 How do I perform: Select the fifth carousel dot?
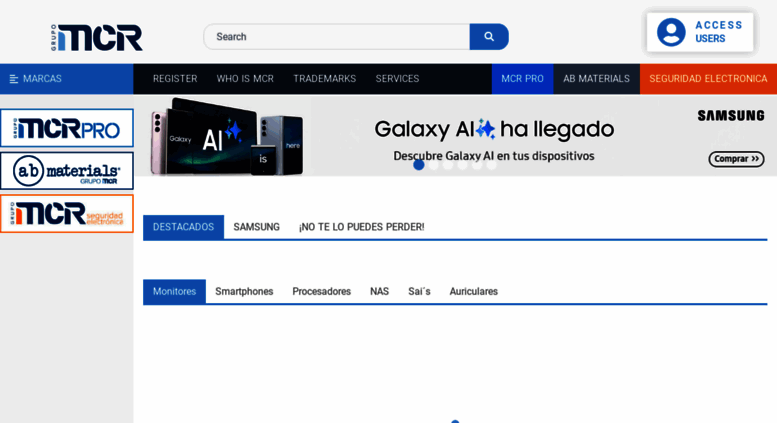pos(477,165)
